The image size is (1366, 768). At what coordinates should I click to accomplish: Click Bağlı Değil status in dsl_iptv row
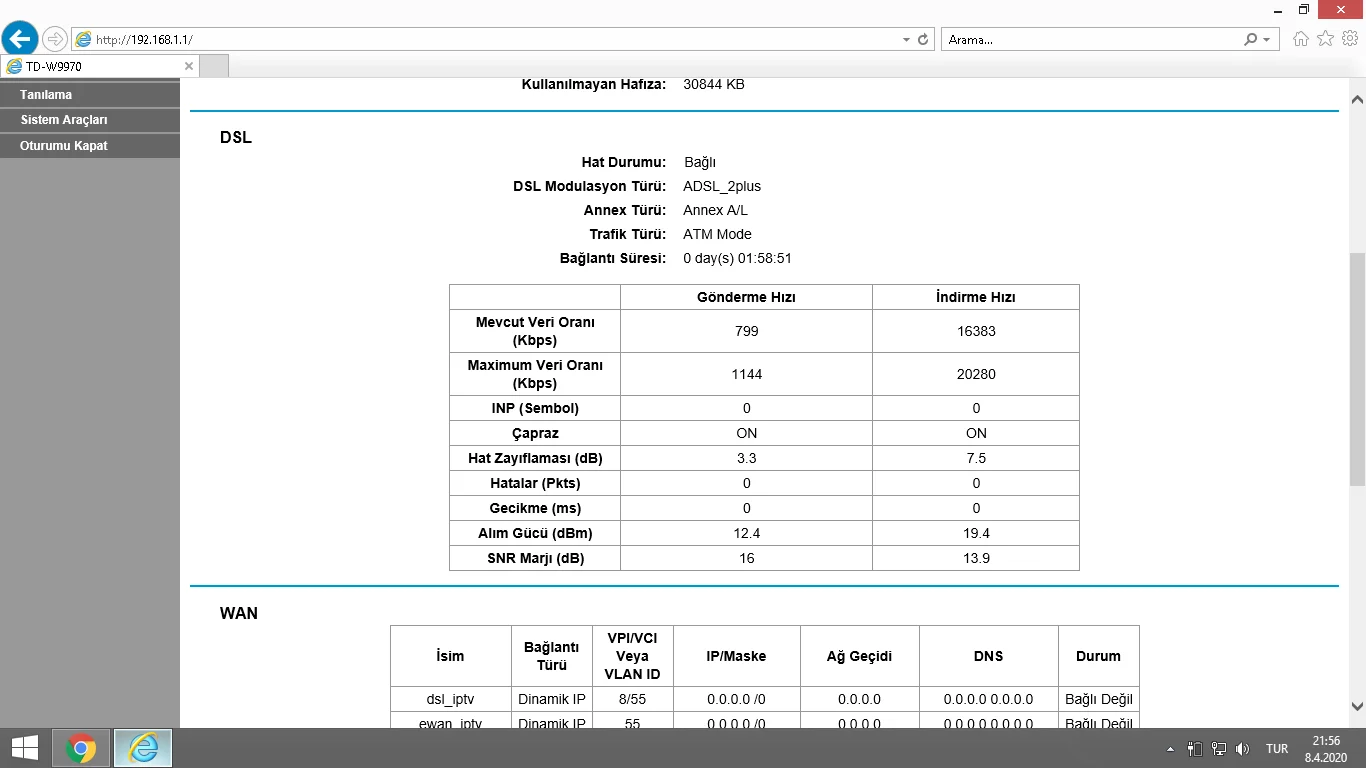[1099, 699]
